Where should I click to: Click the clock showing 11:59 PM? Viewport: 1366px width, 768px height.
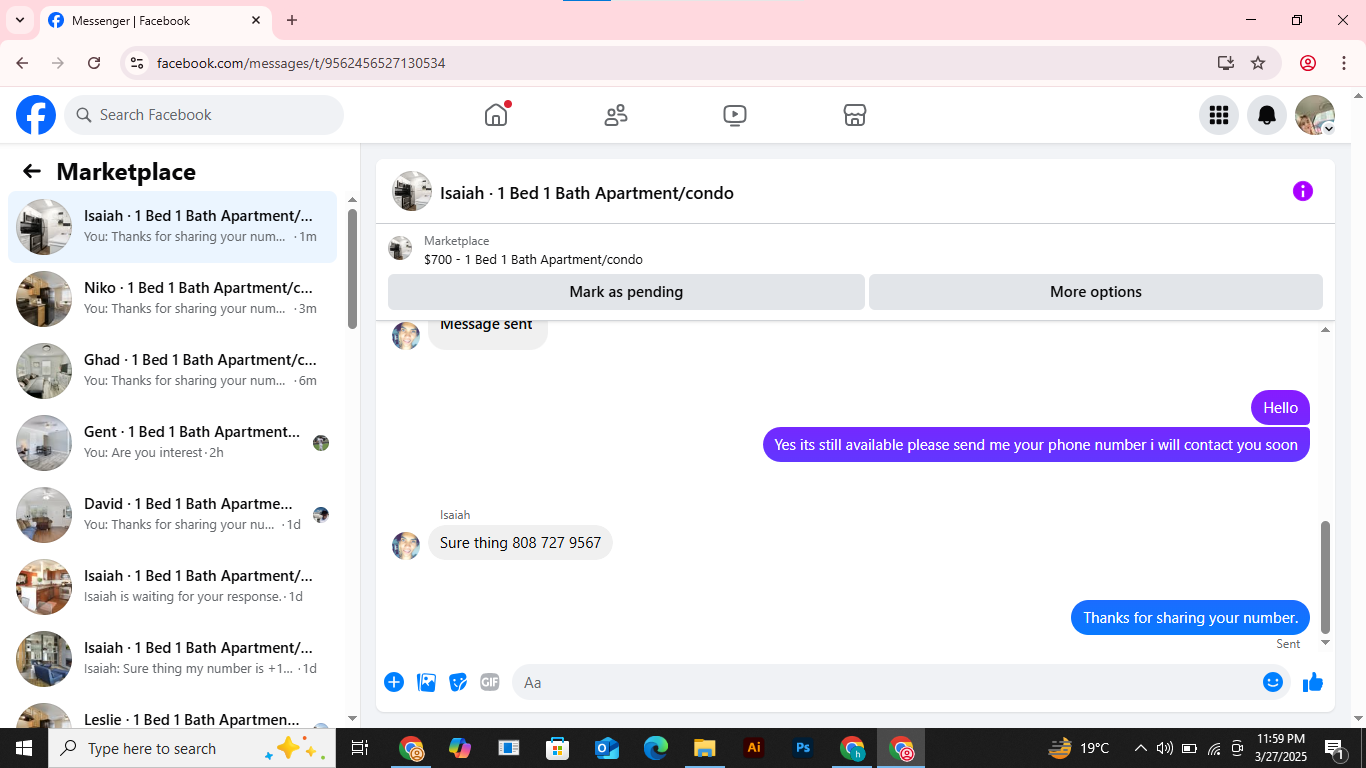1281,739
